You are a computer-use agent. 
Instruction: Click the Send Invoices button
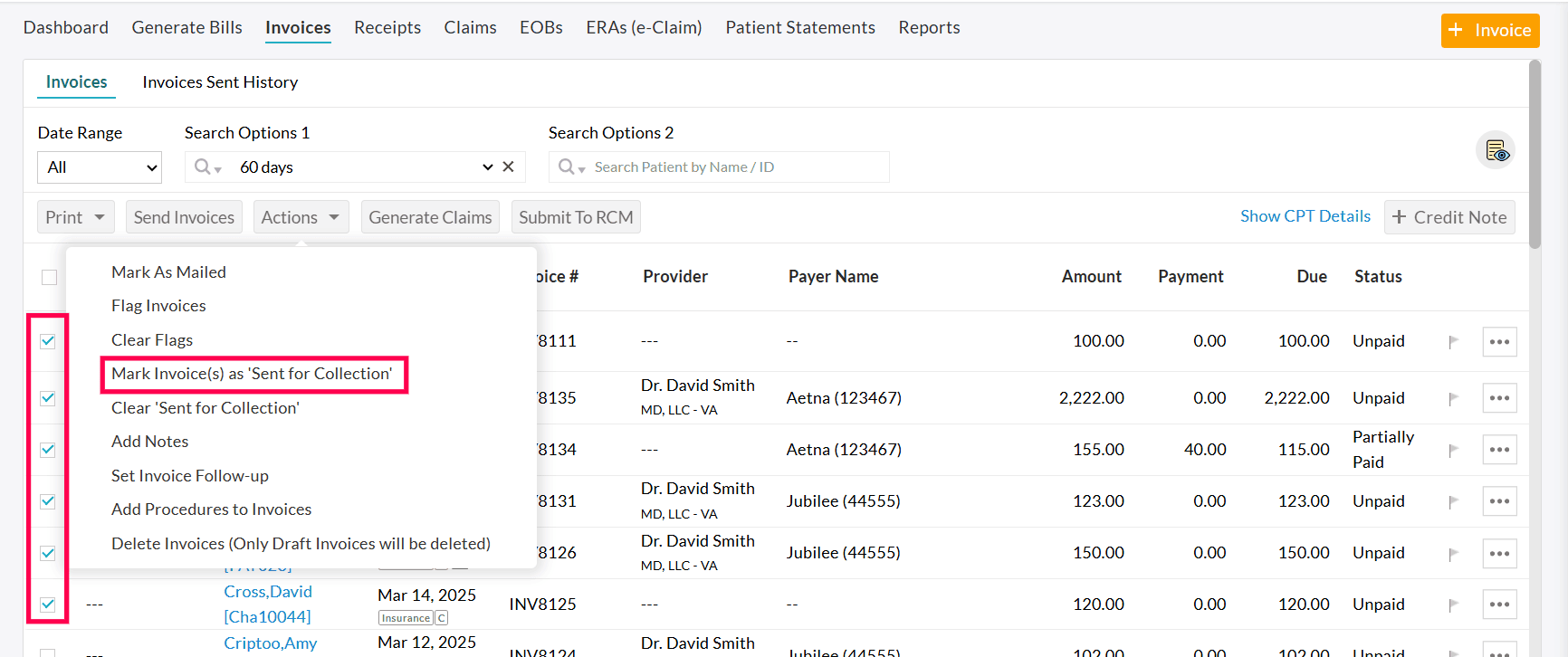click(x=184, y=217)
